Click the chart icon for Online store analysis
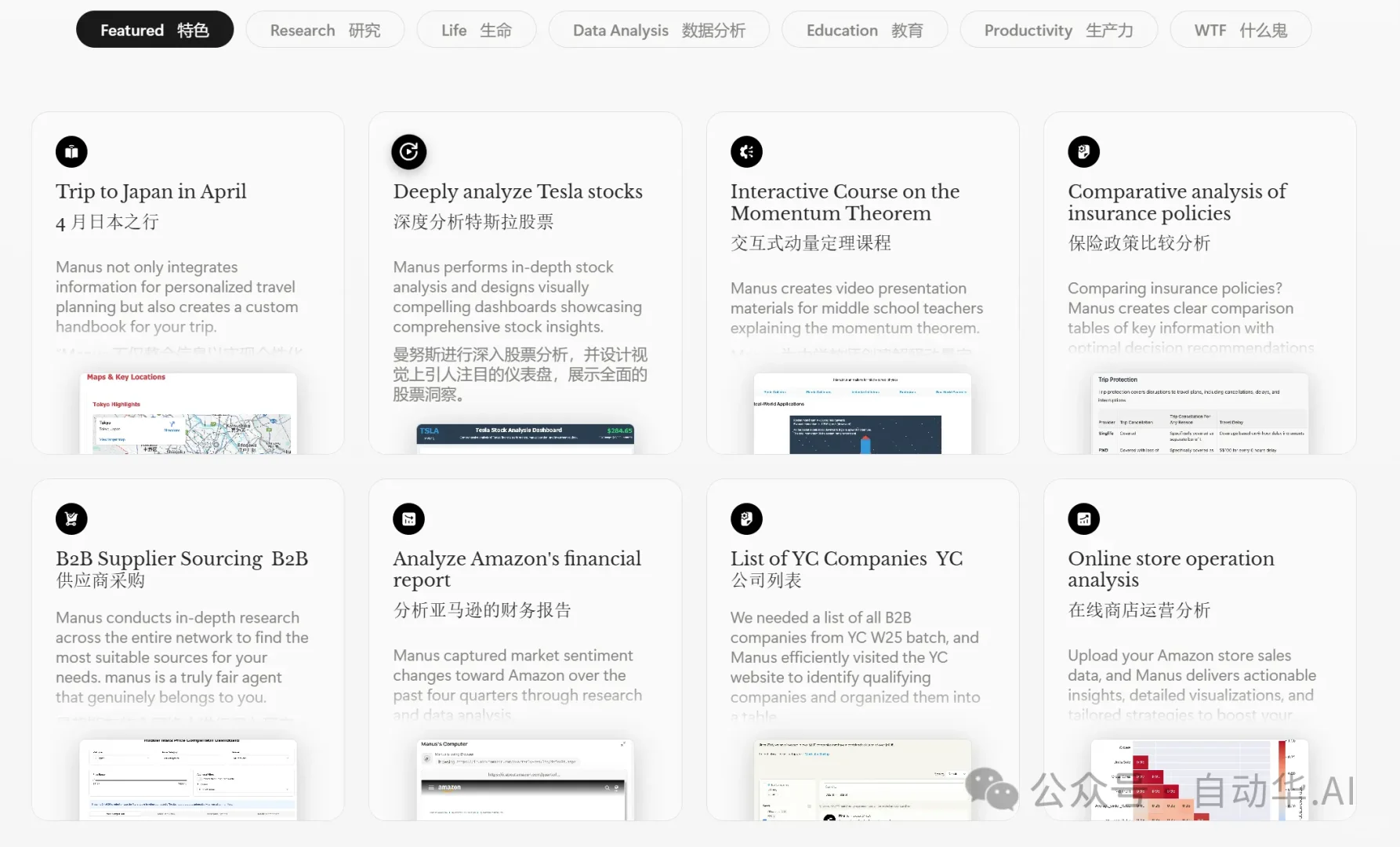The height and width of the screenshot is (847, 1400). click(1083, 518)
